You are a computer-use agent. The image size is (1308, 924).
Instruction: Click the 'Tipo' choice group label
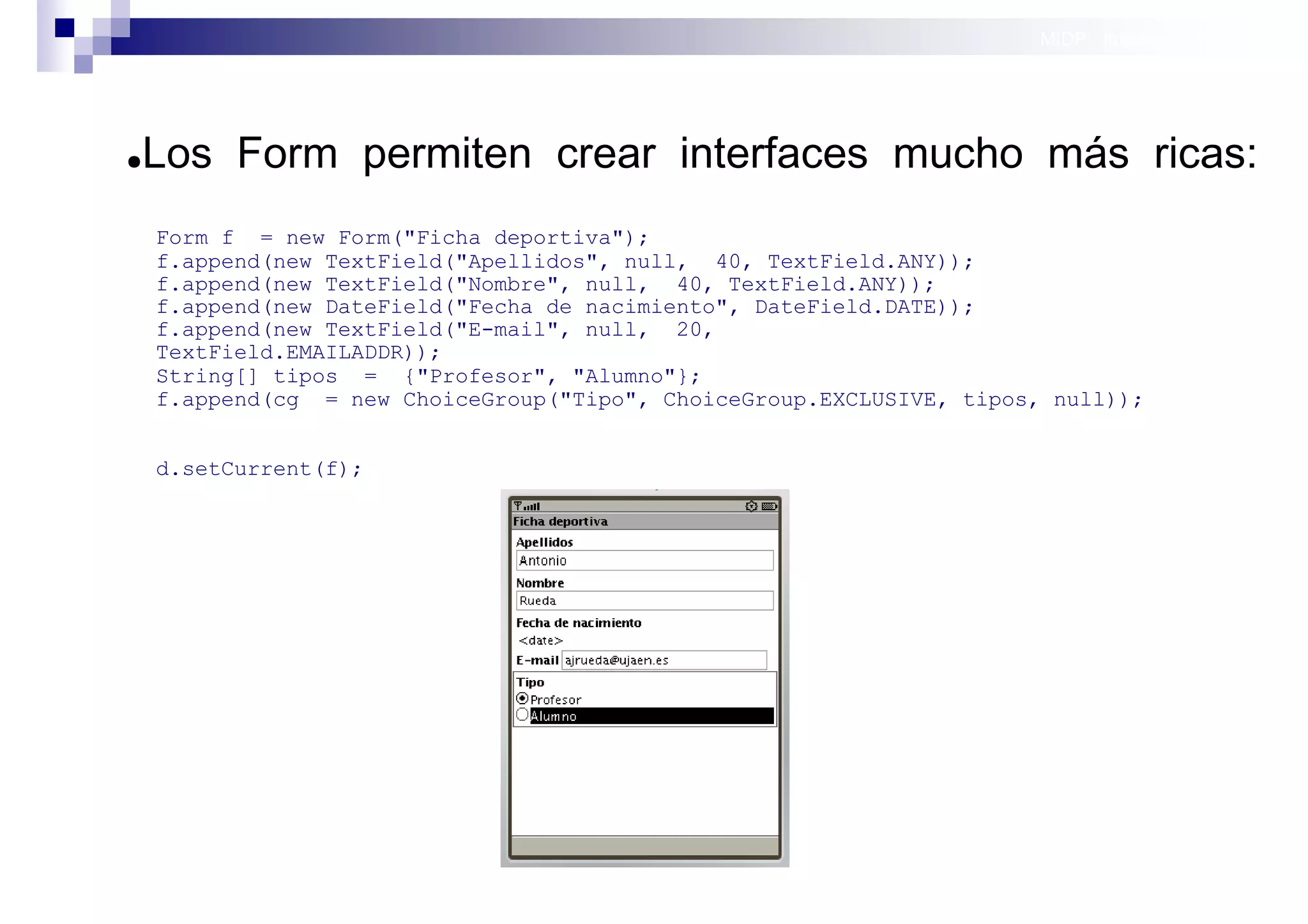pyautogui.click(x=530, y=683)
